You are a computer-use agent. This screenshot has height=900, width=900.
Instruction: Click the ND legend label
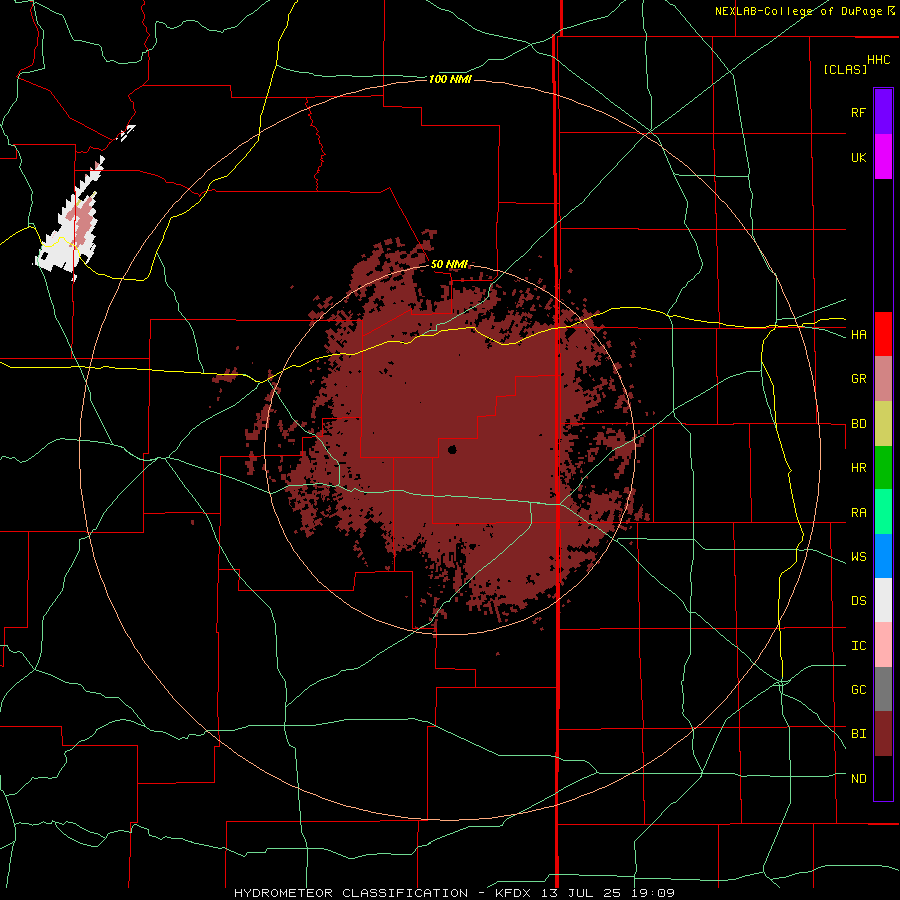pyautogui.click(x=859, y=779)
